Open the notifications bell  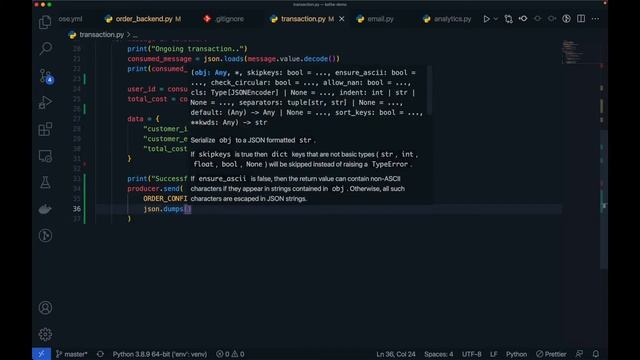tap(596, 354)
